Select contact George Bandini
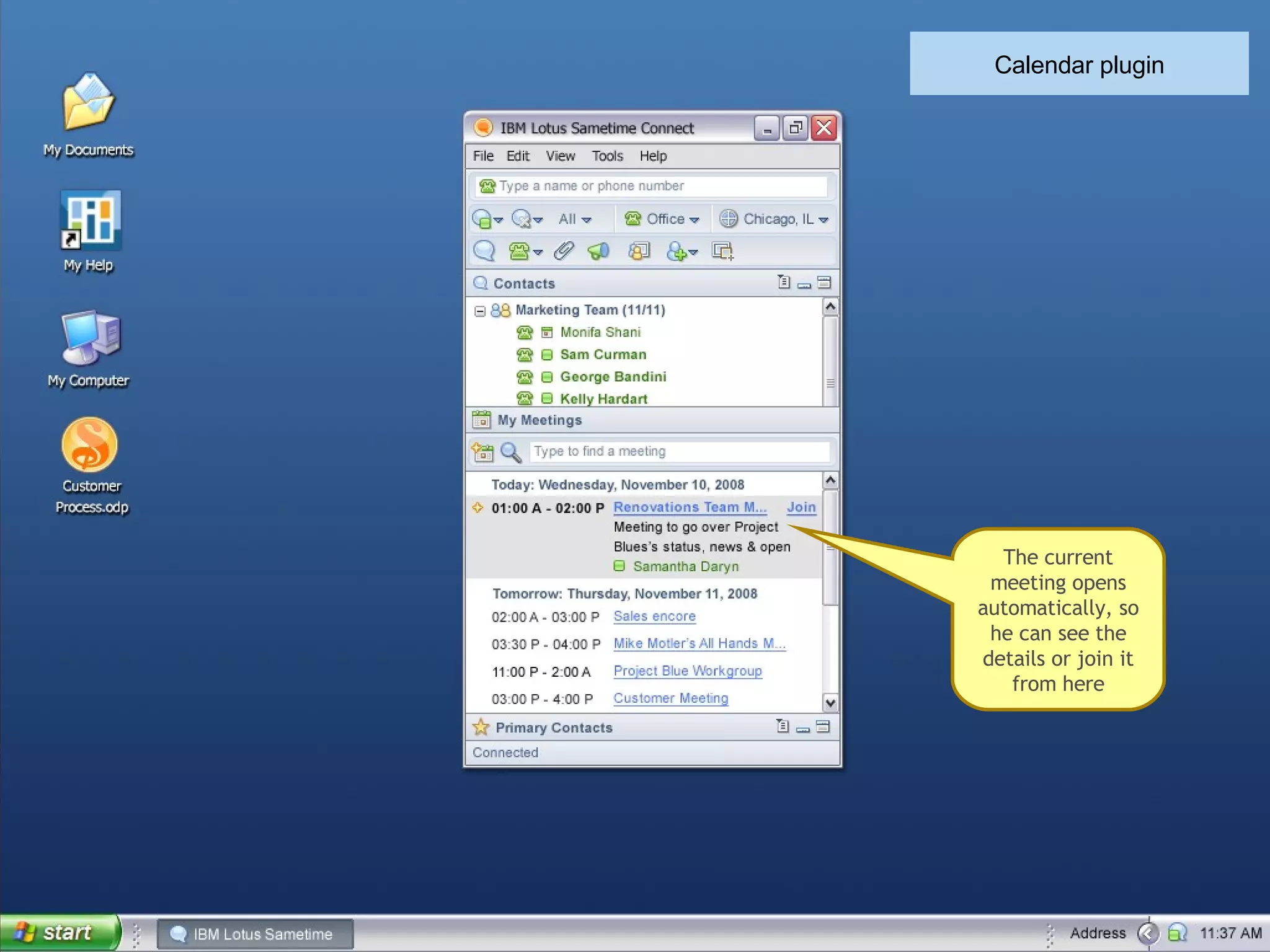The height and width of the screenshot is (952, 1270). pos(613,377)
